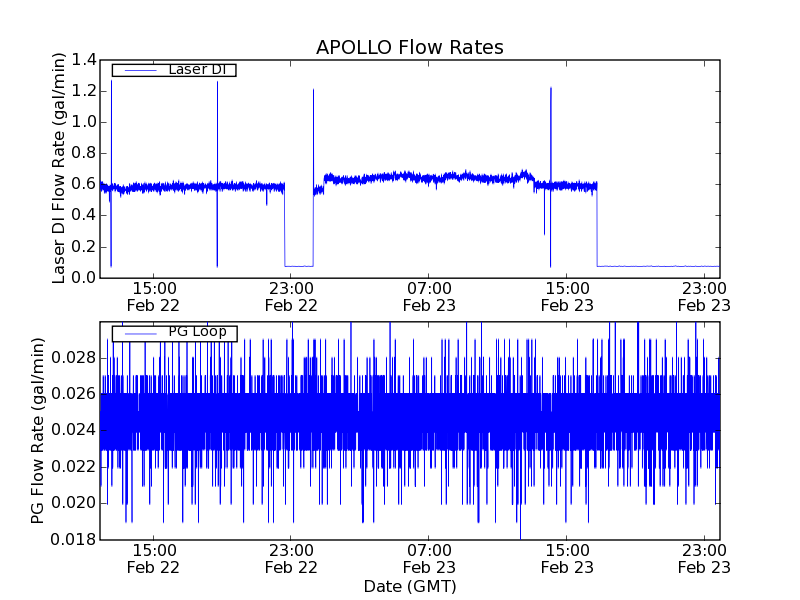Click "15:00 Feb 22" tick under Laser DI plot
Viewport: 800px width, 600px height.
click(153, 297)
